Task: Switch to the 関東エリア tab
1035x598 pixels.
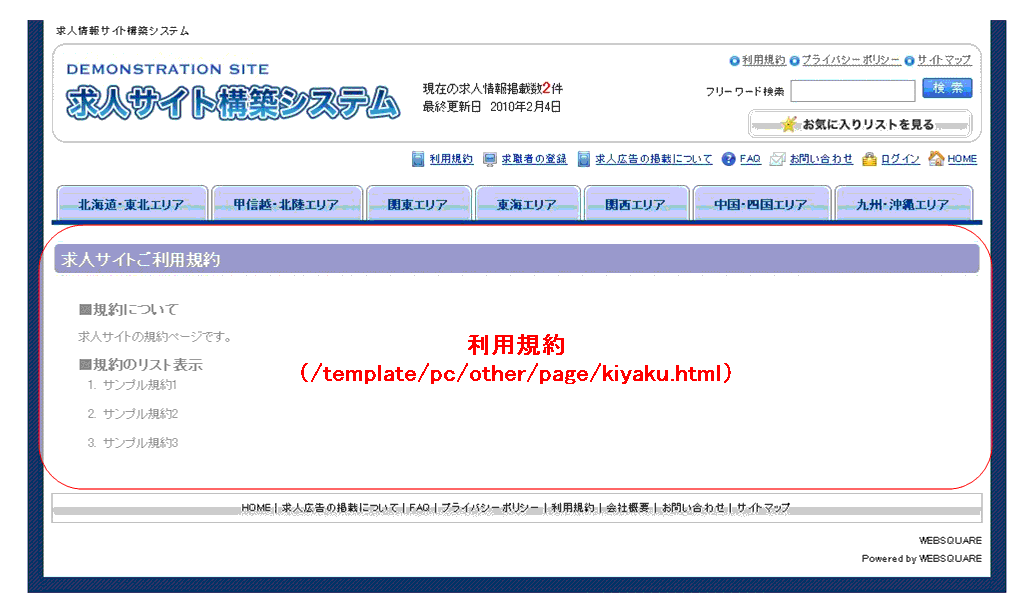Action: point(419,204)
